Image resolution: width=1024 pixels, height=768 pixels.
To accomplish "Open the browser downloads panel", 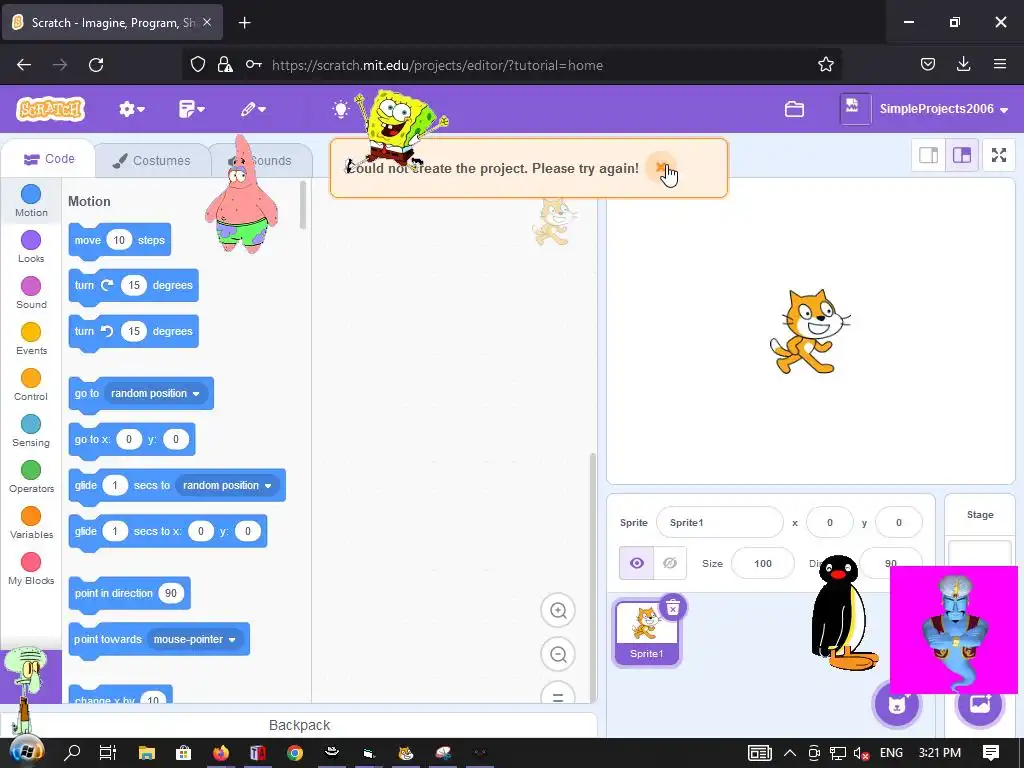I will click(x=963, y=64).
